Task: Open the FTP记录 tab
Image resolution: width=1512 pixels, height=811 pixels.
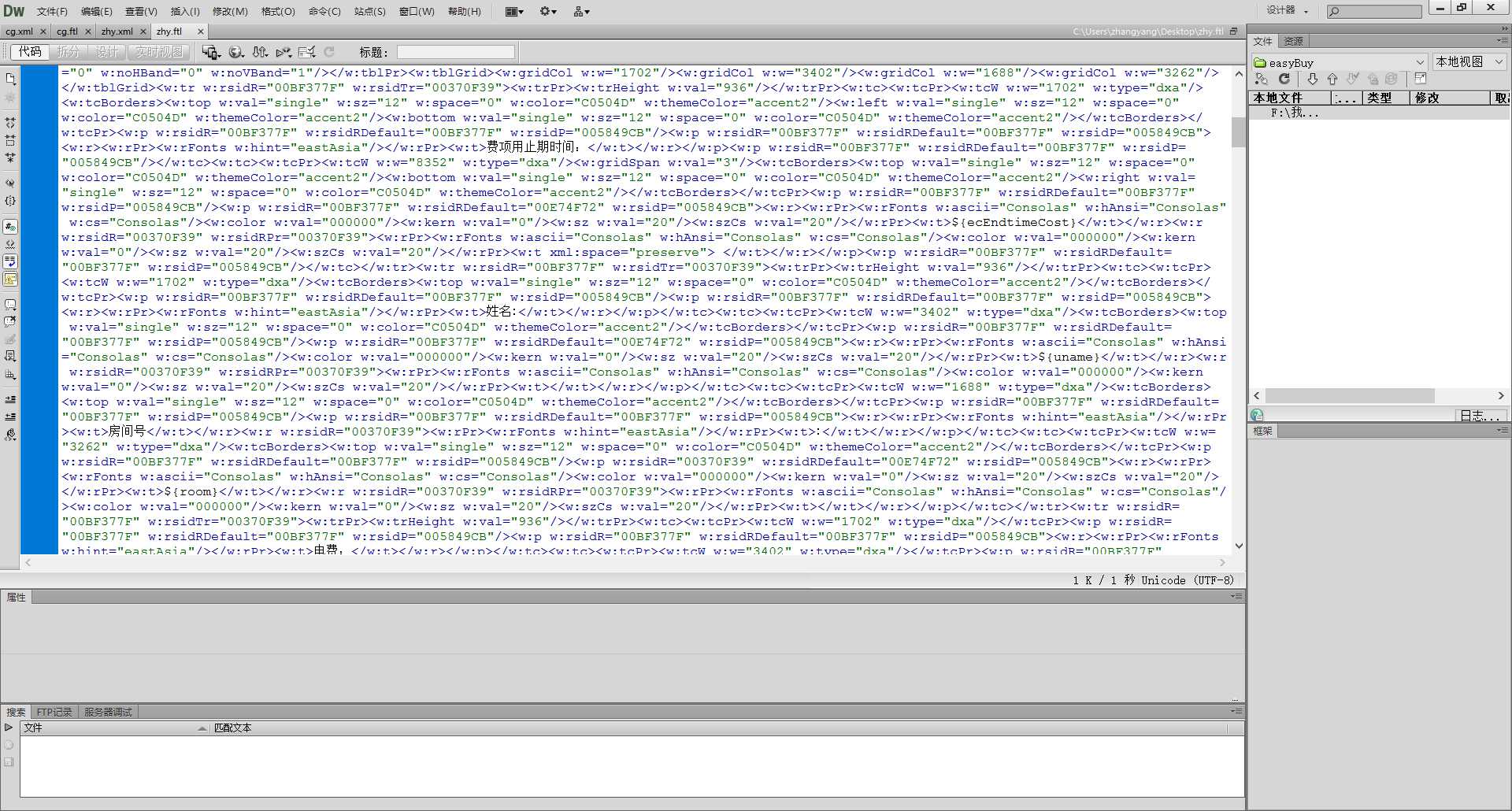Action: click(54, 712)
